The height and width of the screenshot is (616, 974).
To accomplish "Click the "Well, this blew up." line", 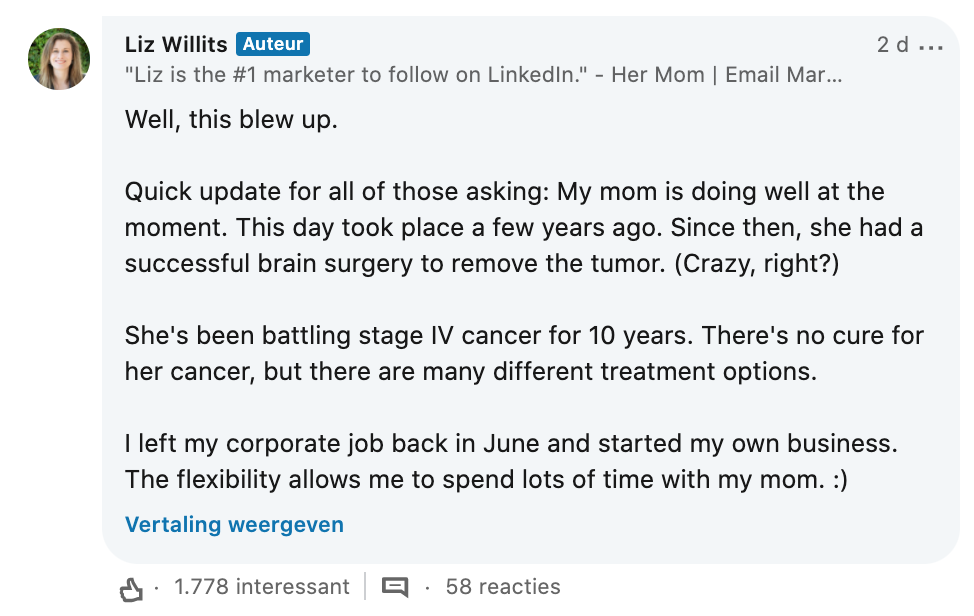I will coord(231,121).
